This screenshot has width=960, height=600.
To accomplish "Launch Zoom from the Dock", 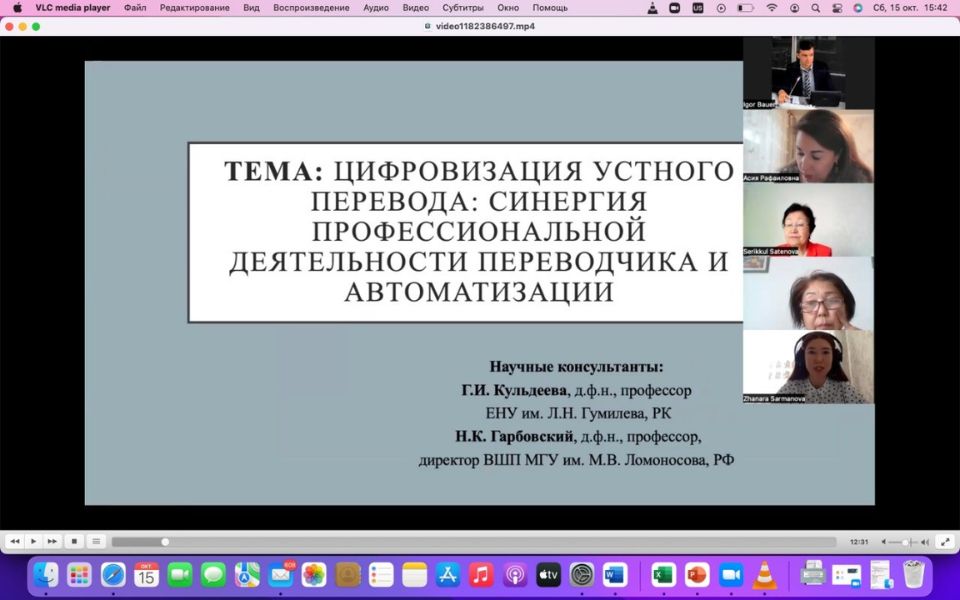I will tap(731, 575).
